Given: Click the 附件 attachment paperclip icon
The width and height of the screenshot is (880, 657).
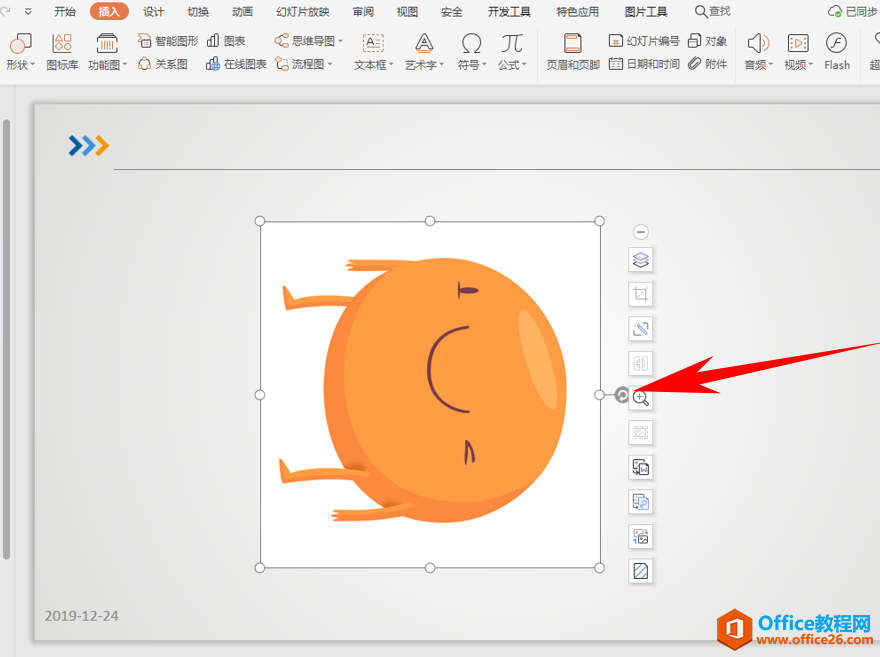Looking at the screenshot, I should pos(707,64).
